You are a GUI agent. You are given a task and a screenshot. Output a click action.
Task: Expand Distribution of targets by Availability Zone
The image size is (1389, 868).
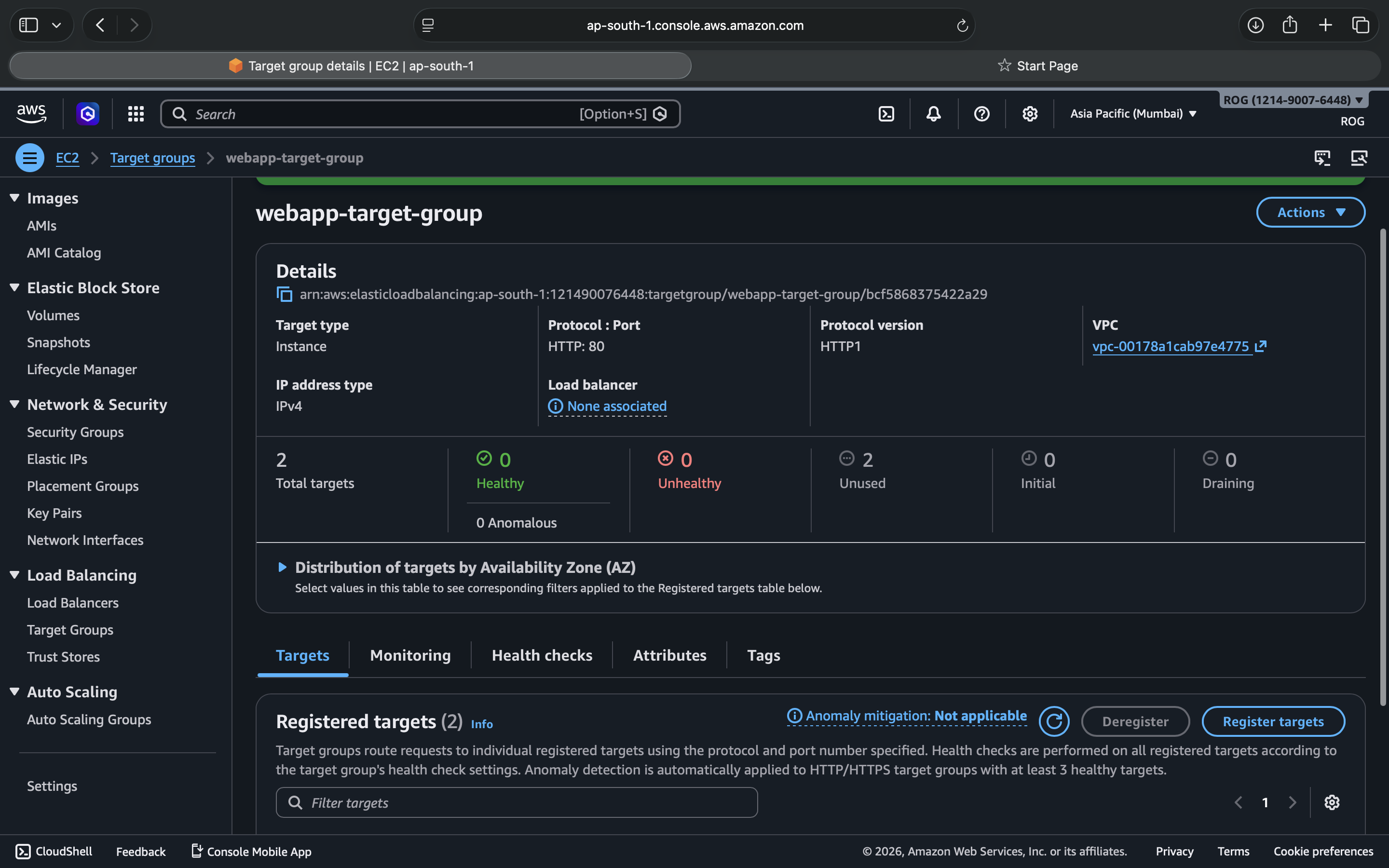click(283, 567)
